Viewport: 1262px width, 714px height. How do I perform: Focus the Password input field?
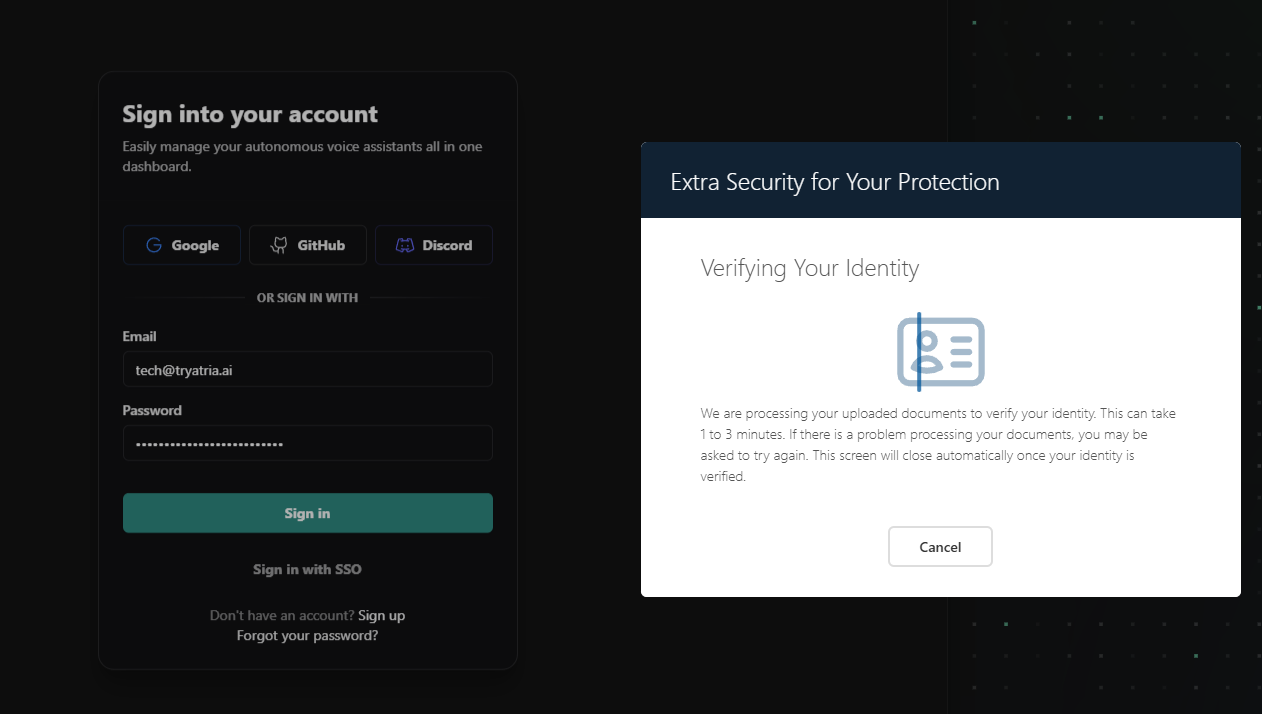click(x=308, y=443)
